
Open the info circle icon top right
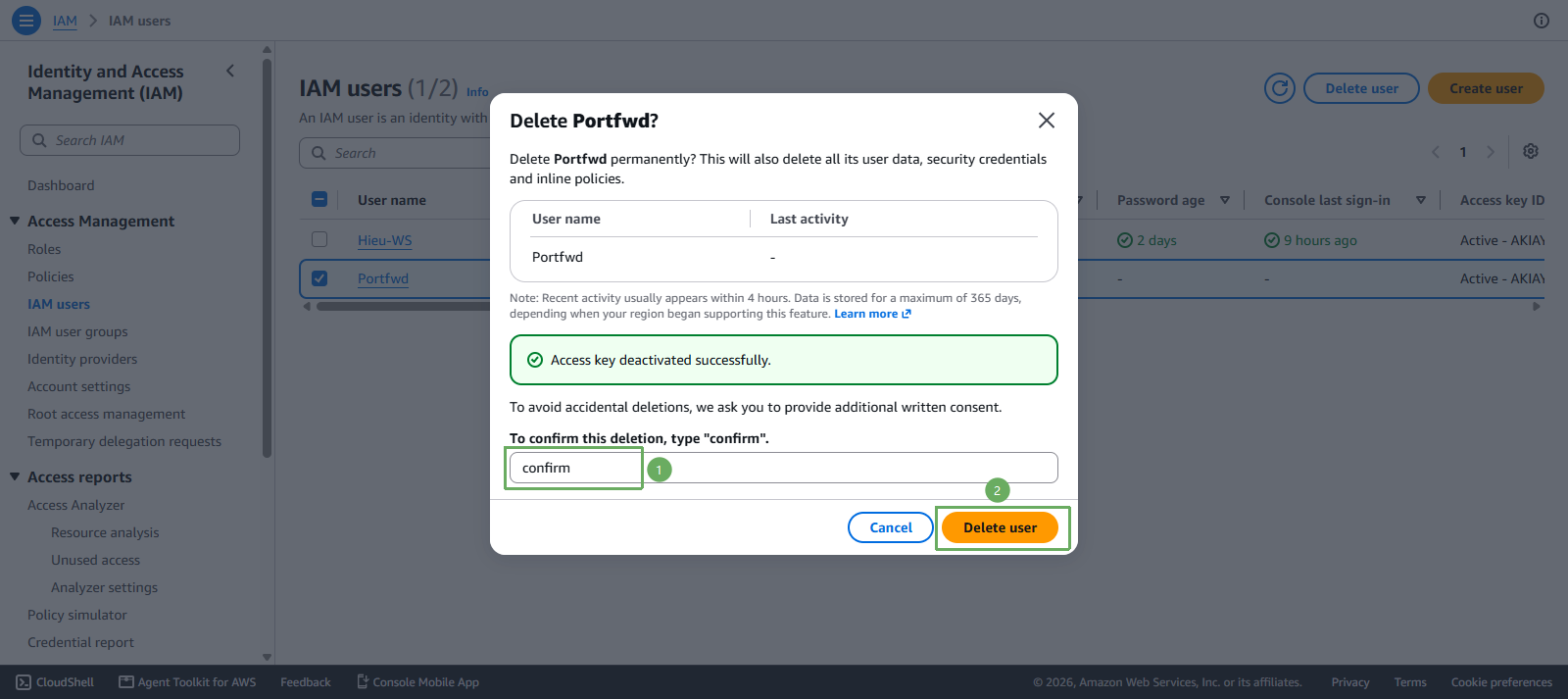point(1542,21)
